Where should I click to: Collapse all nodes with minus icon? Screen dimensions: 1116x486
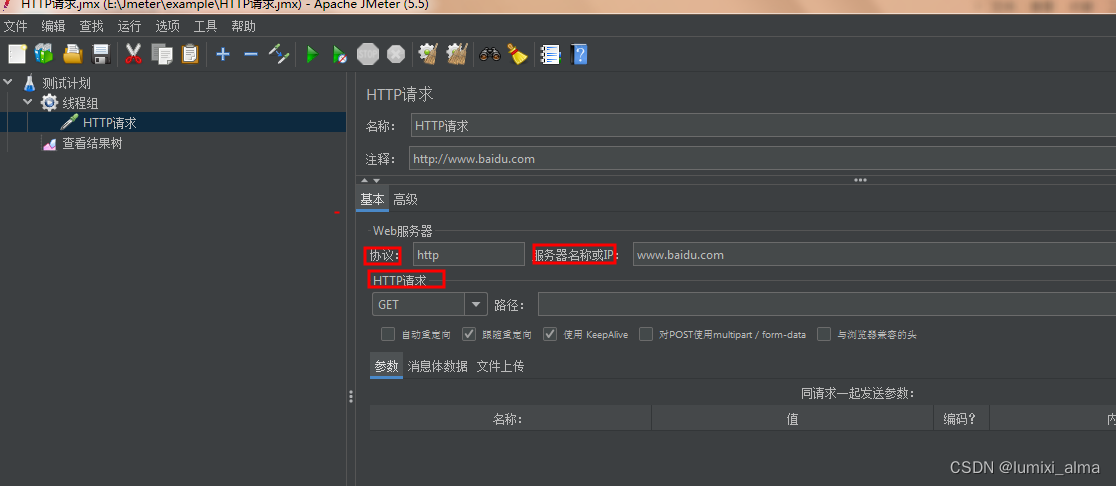coord(251,54)
